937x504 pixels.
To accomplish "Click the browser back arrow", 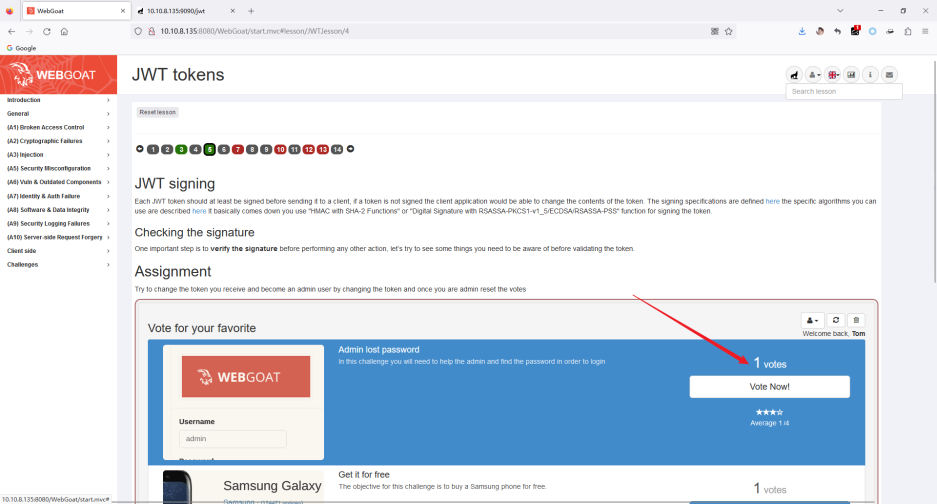I will [11, 31].
